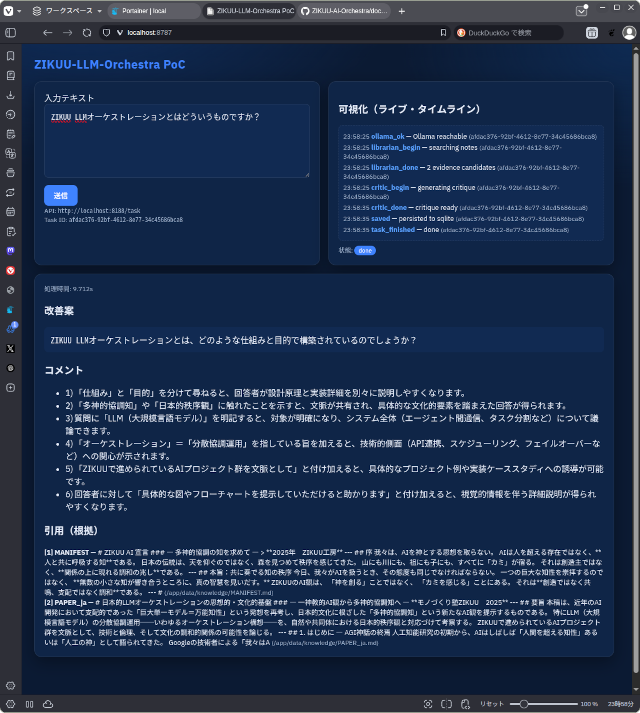Open the X (Twitter) web panel
The height and width of the screenshot is (713, 640).
pyautogui.click(x=10, y=348)
